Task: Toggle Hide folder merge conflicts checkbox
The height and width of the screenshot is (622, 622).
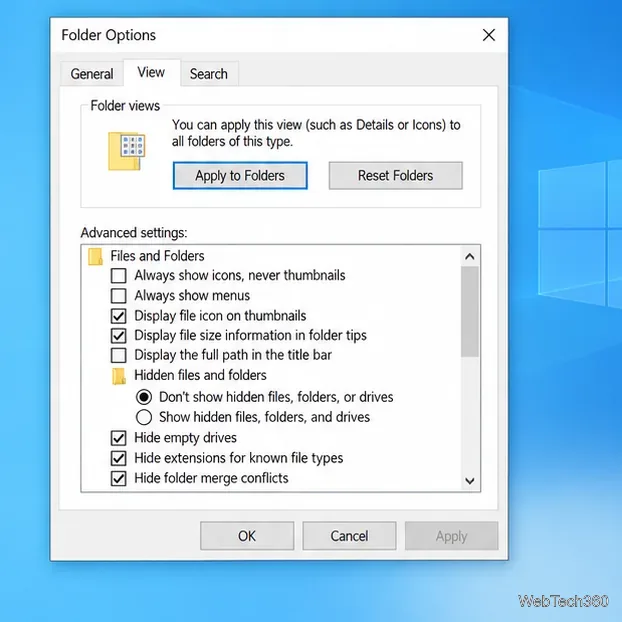Action: [119, 479]
